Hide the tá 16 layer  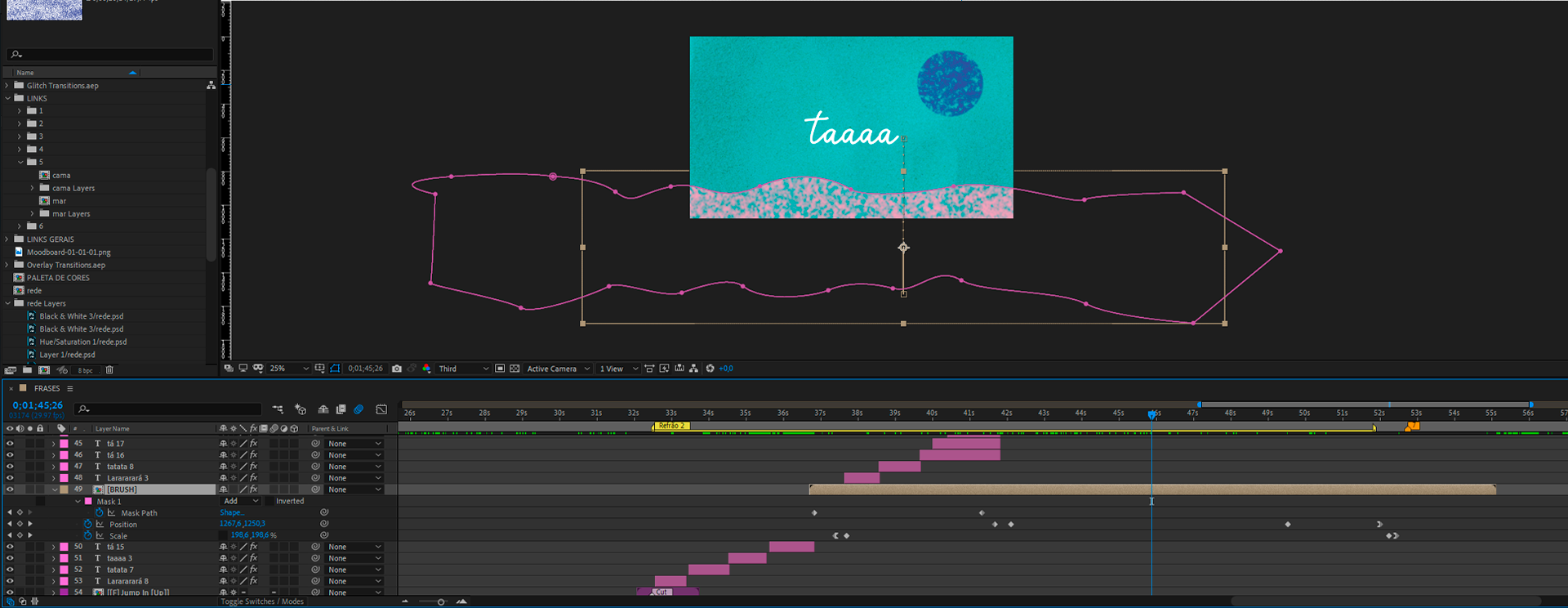pos(10,455)
